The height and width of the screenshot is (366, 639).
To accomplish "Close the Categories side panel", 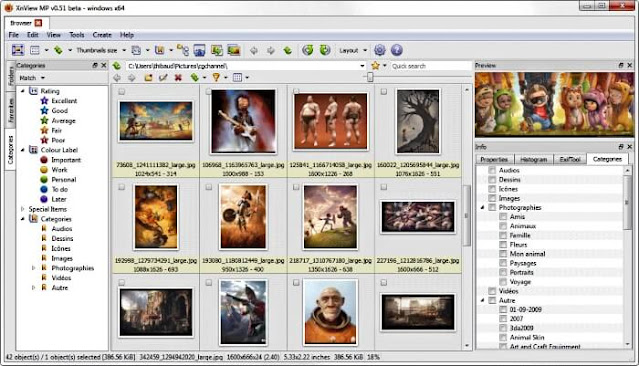I will pyautogui.click(x=104, y=65).
